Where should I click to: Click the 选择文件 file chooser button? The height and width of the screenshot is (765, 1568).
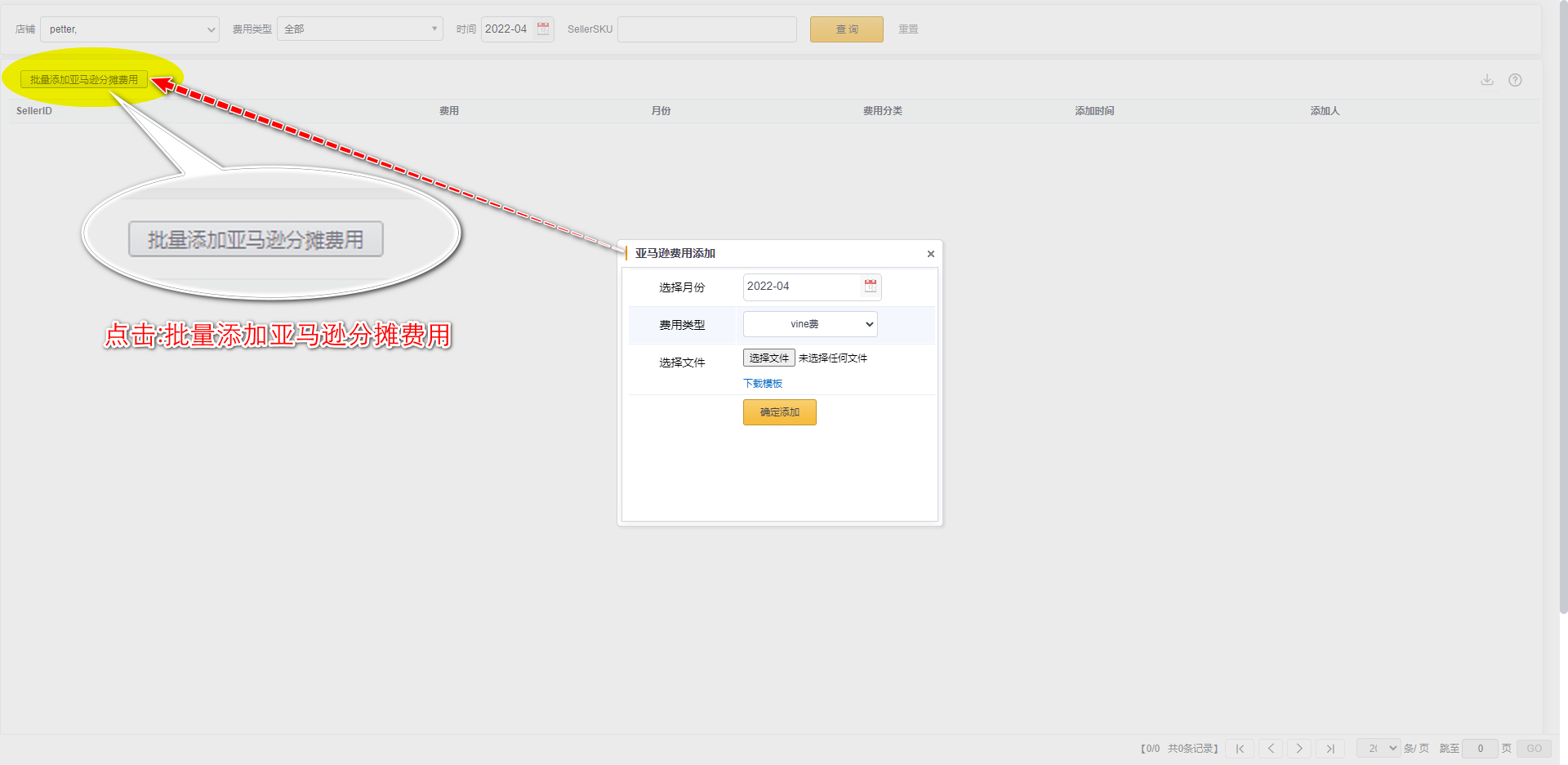click(768, 358)
